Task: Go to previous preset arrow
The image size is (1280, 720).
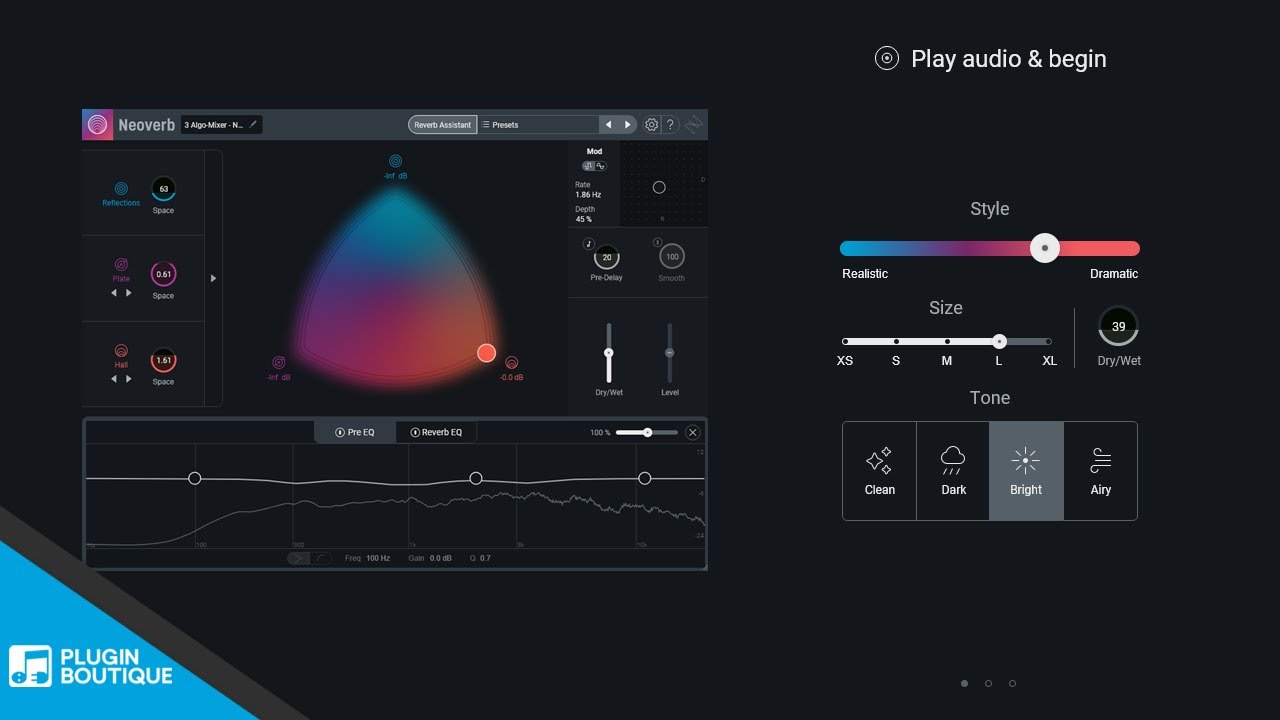Action: point(608,125)
